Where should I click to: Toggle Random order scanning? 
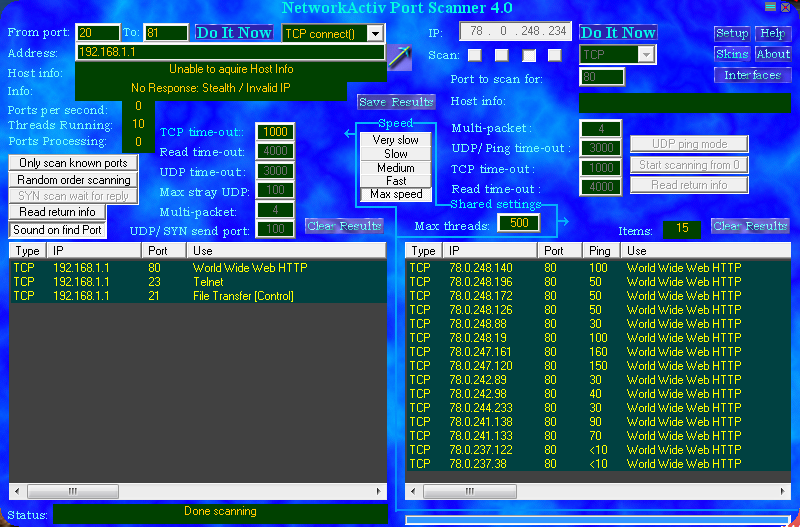click(73, 180)
